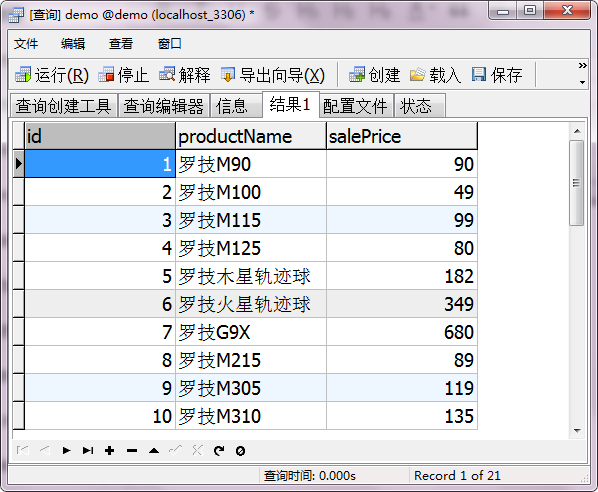Click salePrice value 119
The image size is (598, 492).
402,388
